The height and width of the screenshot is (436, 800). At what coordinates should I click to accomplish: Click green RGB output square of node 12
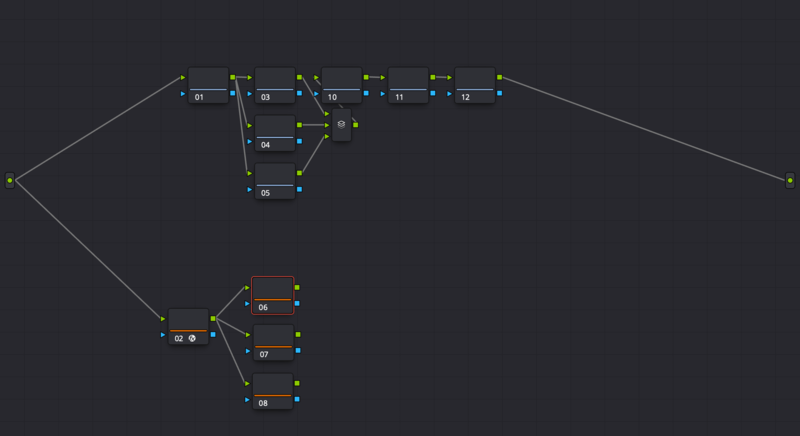pos(499,77)
